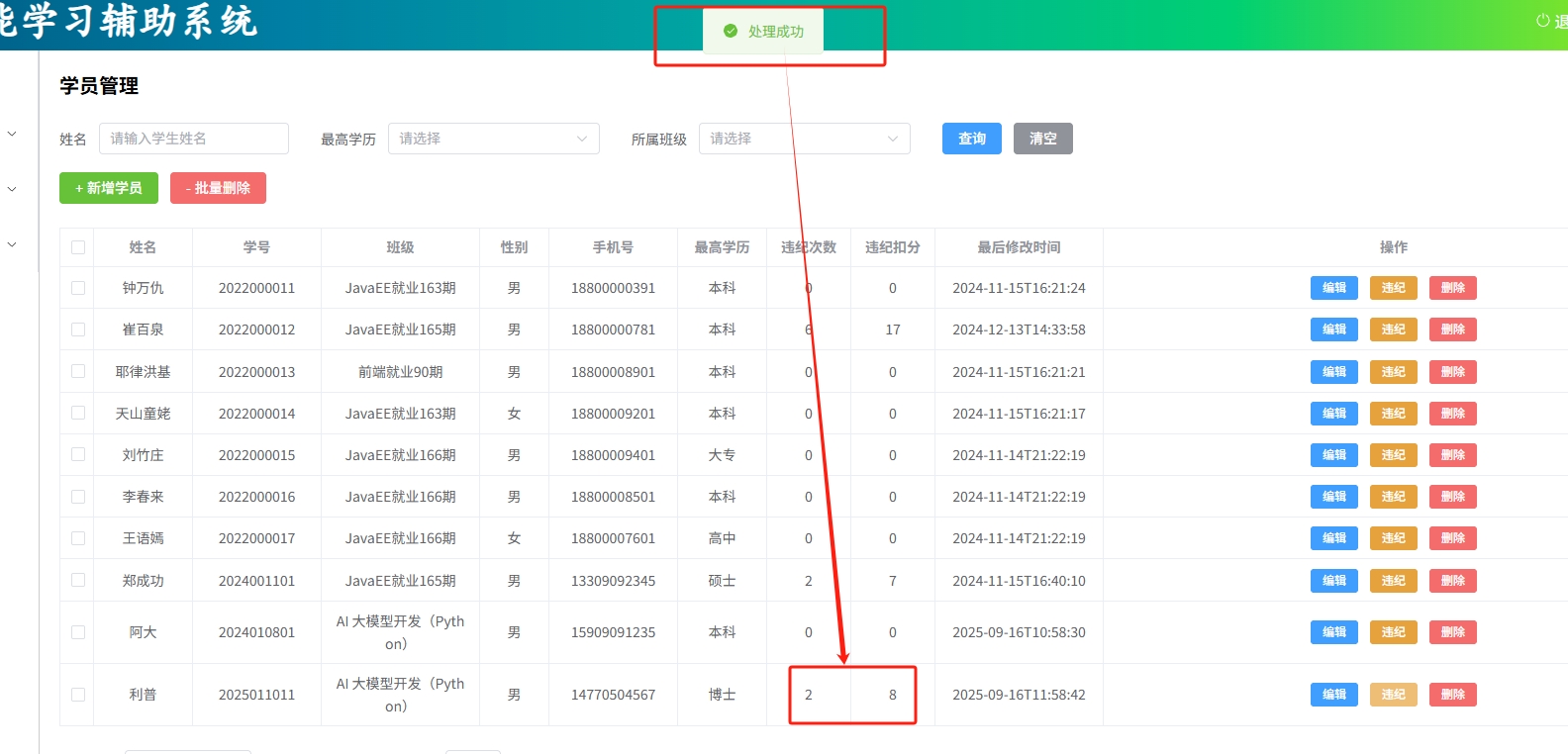Check the row for 王语嫣

(78, 538)
